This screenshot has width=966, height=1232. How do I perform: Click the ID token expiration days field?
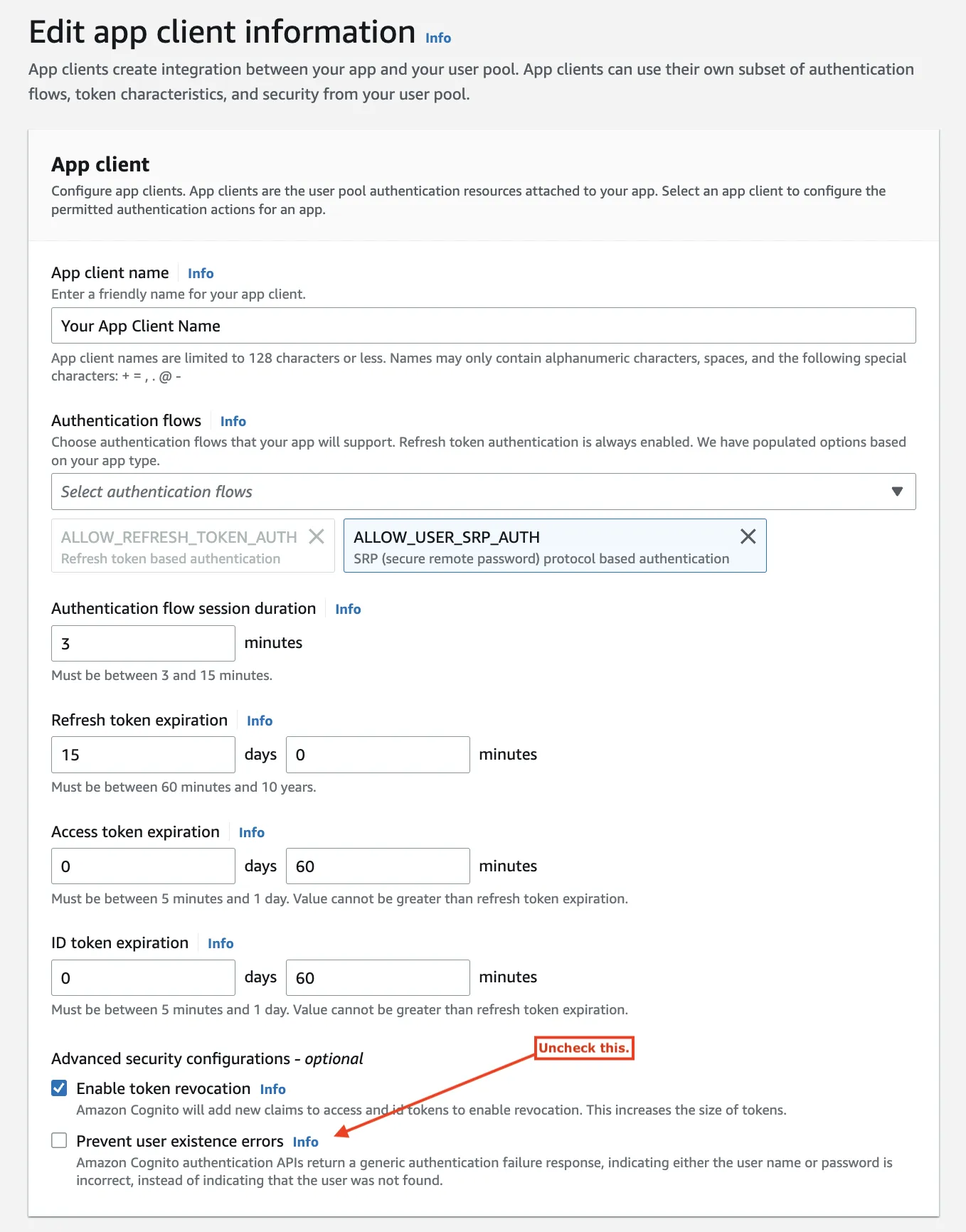[143, 978]
